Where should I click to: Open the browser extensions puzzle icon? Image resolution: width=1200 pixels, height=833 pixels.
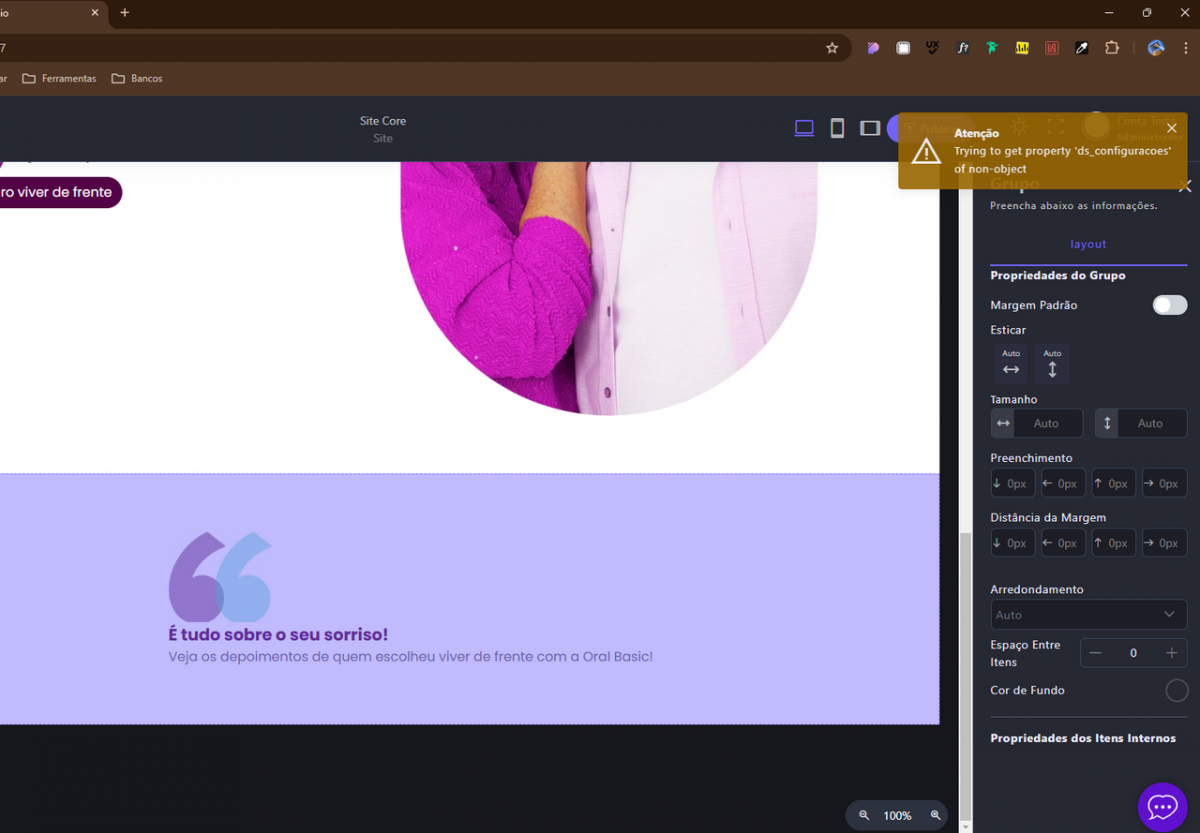tap(1111, 48)
